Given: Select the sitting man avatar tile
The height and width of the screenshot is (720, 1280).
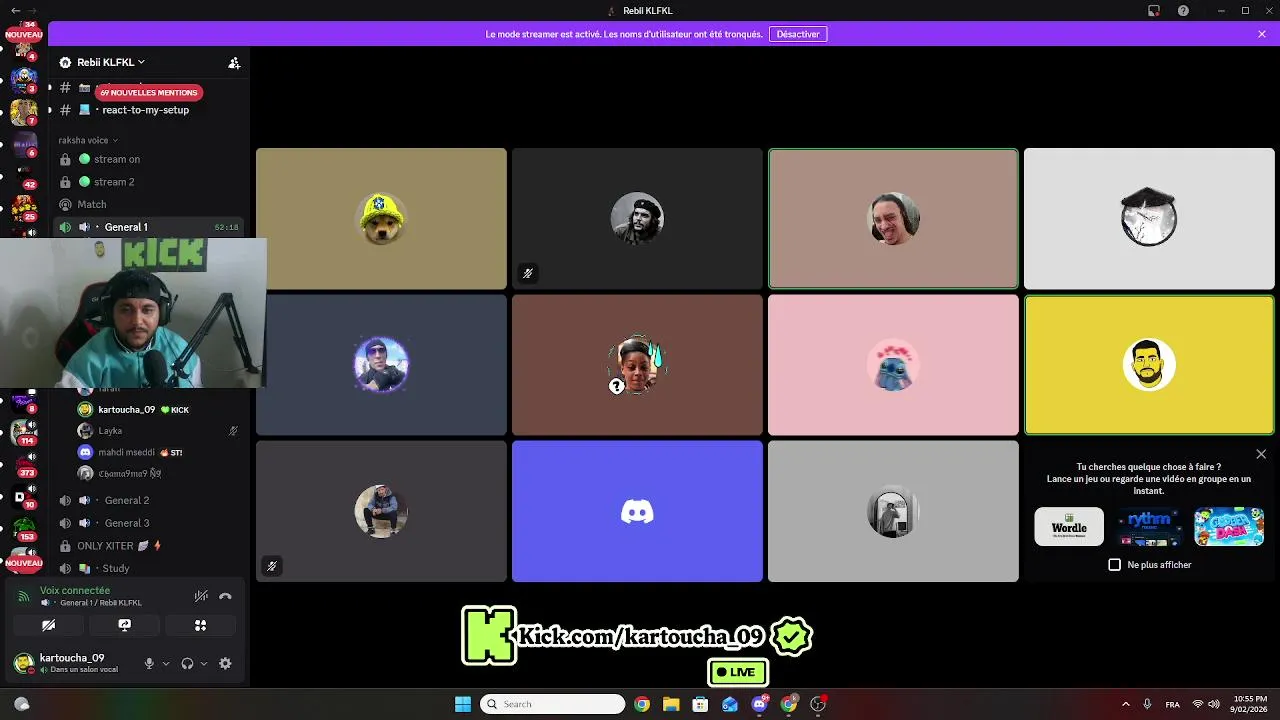Looking at the screenshot, I should pyautogui.click(x=381, y=511).
